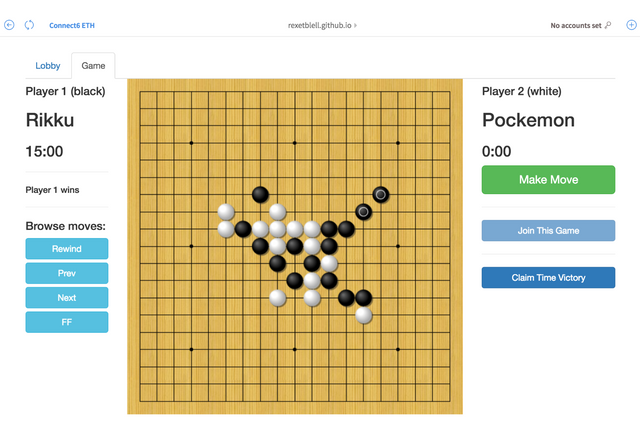Click the lower ring-marked black stone
640x443 pixels.
[x=363, y=212]
